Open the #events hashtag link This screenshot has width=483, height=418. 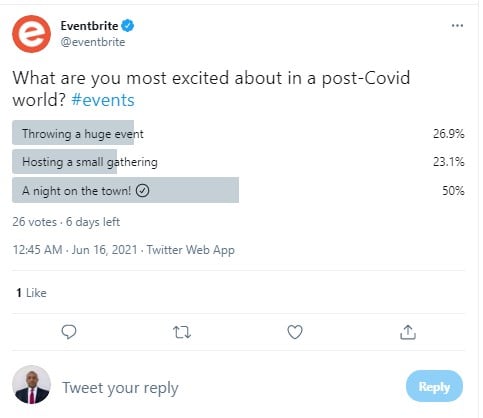coord(103,100)
